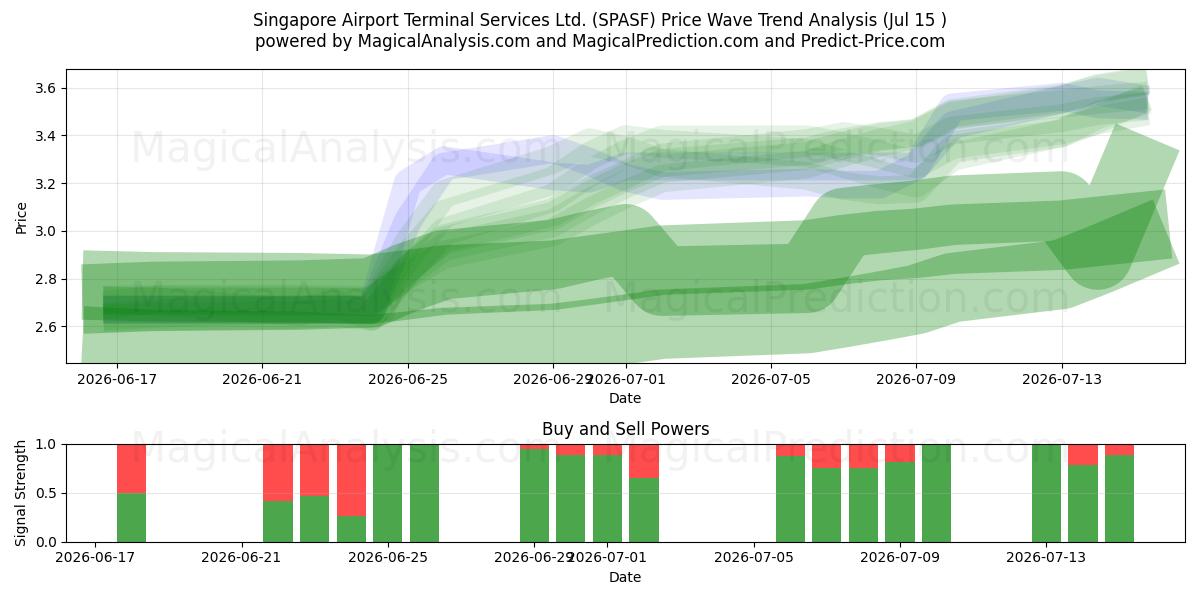Click 2026-07-05 date tick under the price chart
The image size is (1200, 600).
click(x=771, y=379)
